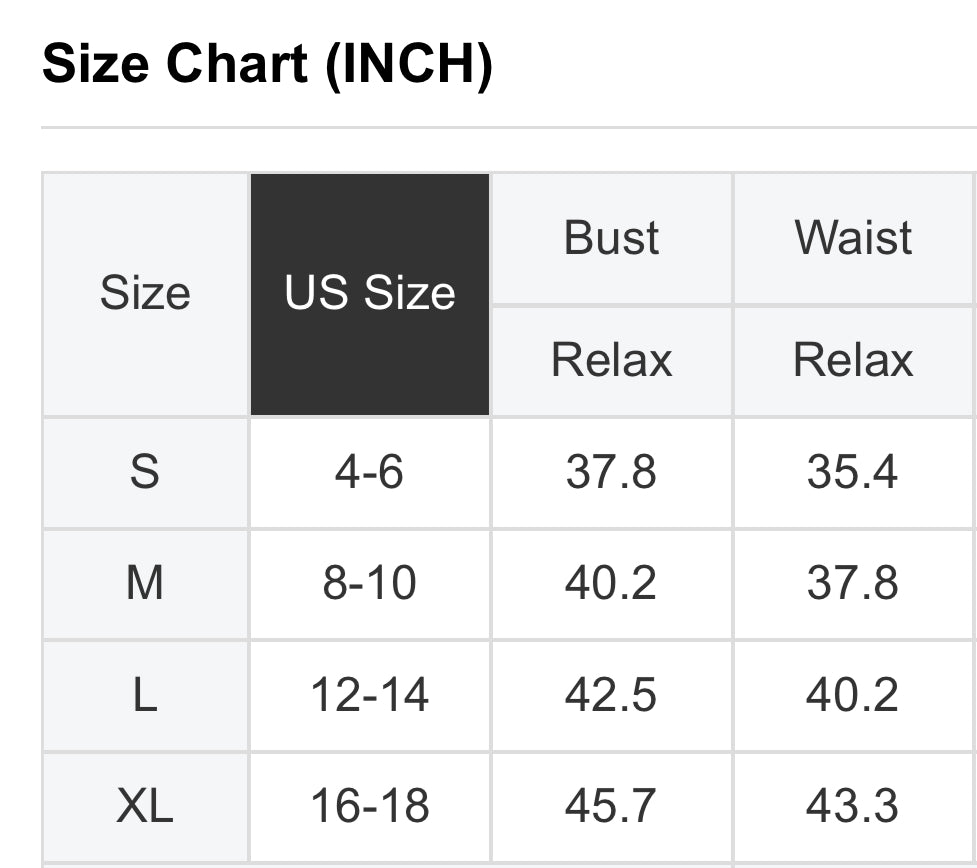The width and height of the screenshot is (977, 868).
Task: Select the Relax subheader under Bust
Action: point(611,360)
